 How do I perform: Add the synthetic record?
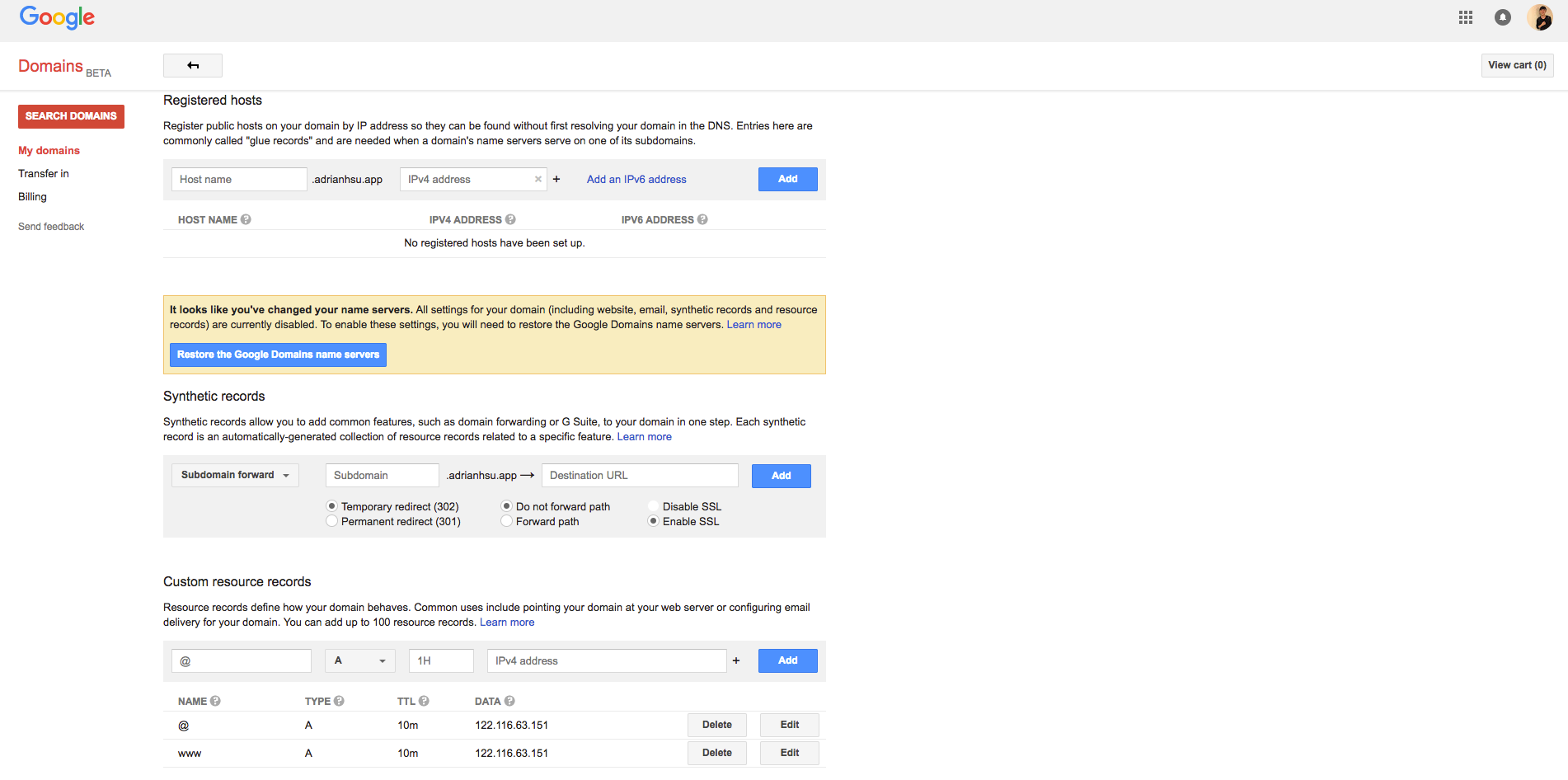(x=781, y=476)
